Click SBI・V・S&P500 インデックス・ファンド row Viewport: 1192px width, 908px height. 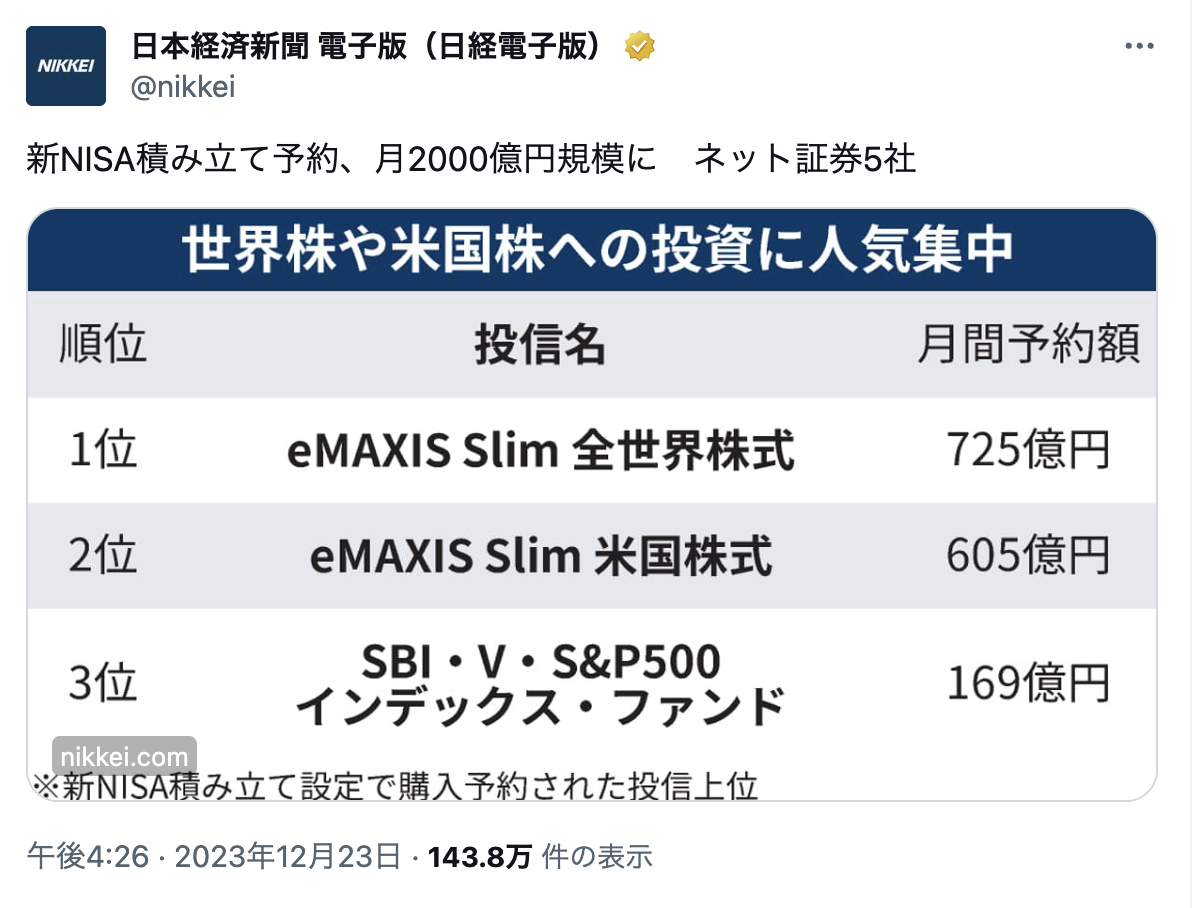point(592,683)
